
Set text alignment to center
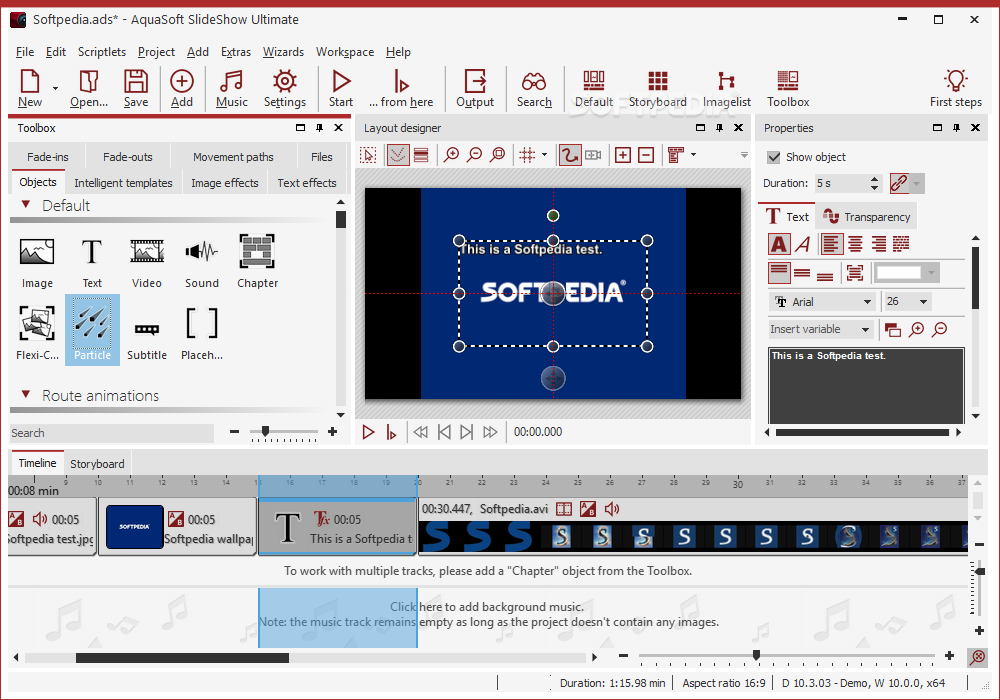tap(855, 244)
